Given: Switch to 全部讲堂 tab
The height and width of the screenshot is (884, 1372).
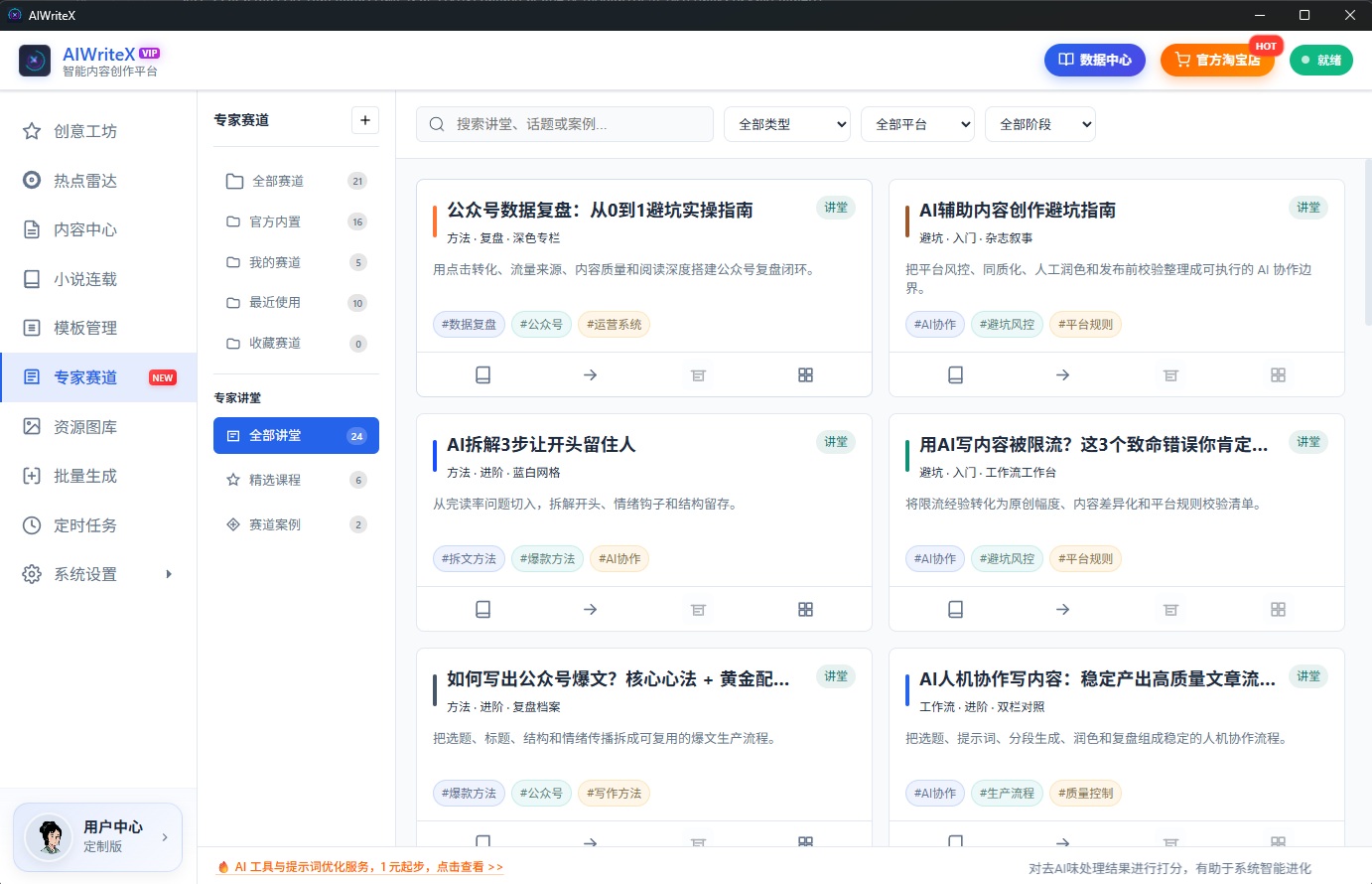Looking at the screenshot, I should (296, 435).
